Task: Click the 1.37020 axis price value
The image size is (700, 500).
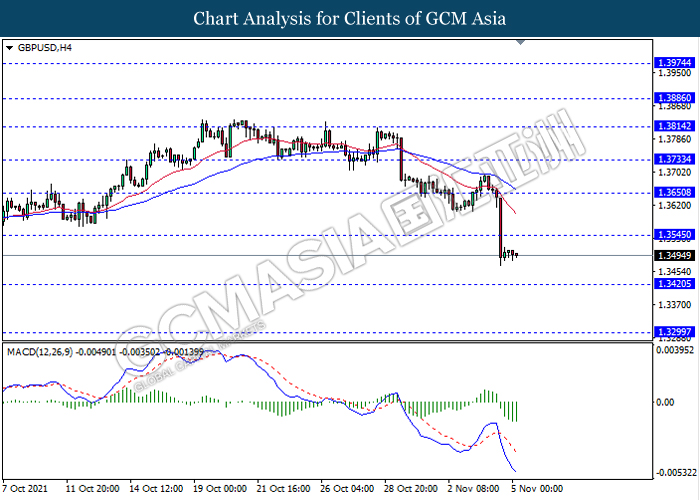Action: 675,172
